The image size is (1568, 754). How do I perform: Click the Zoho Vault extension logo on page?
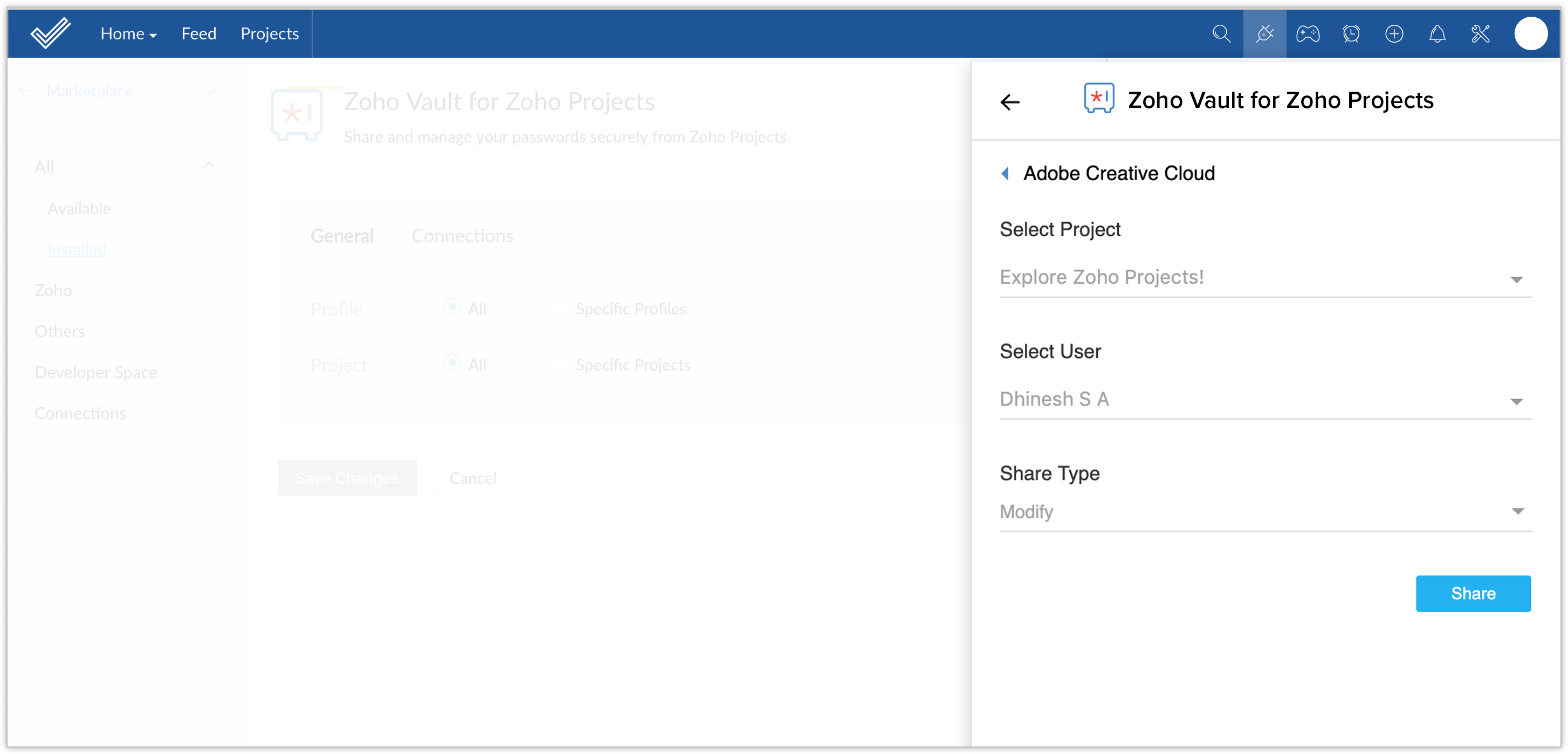pos(297,115)
